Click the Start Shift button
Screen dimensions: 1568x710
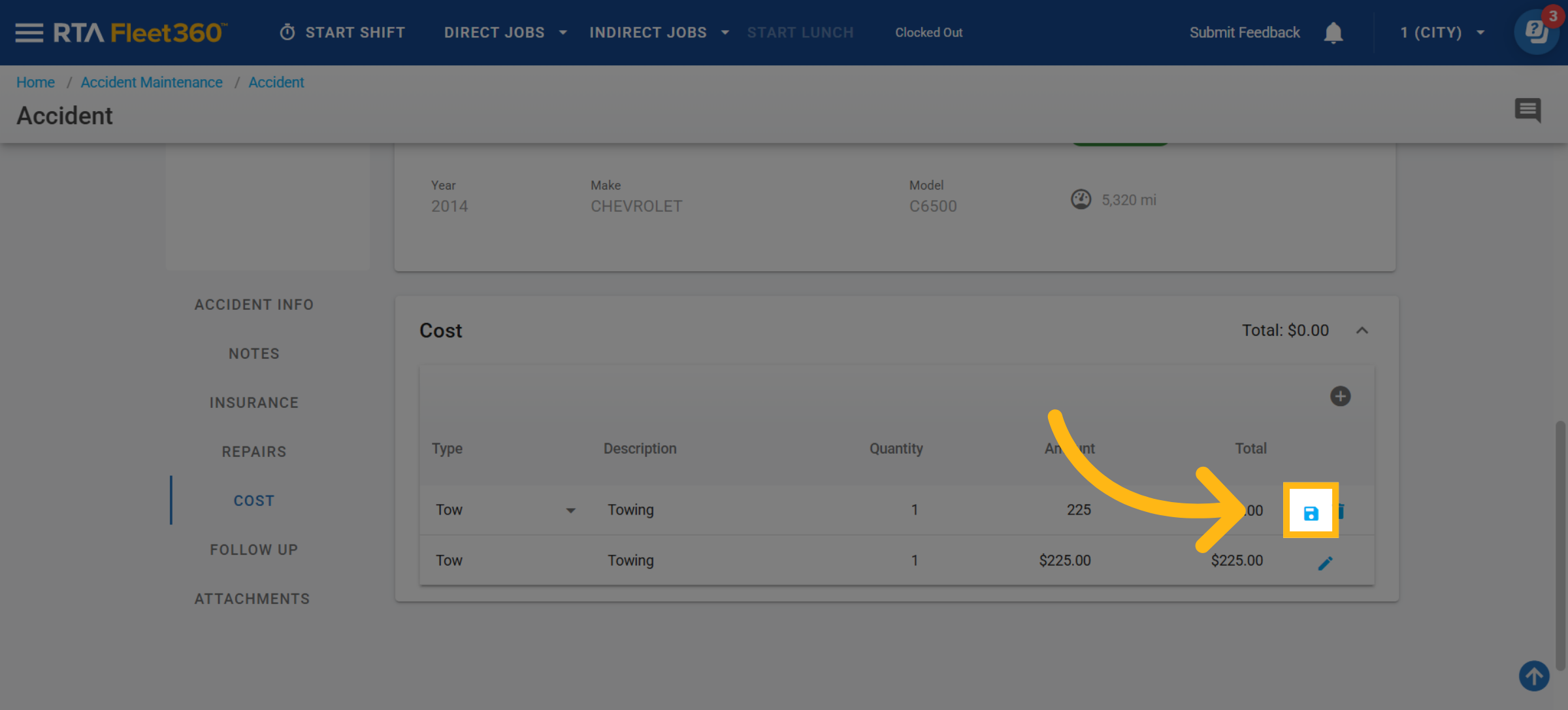coord(343,32)
